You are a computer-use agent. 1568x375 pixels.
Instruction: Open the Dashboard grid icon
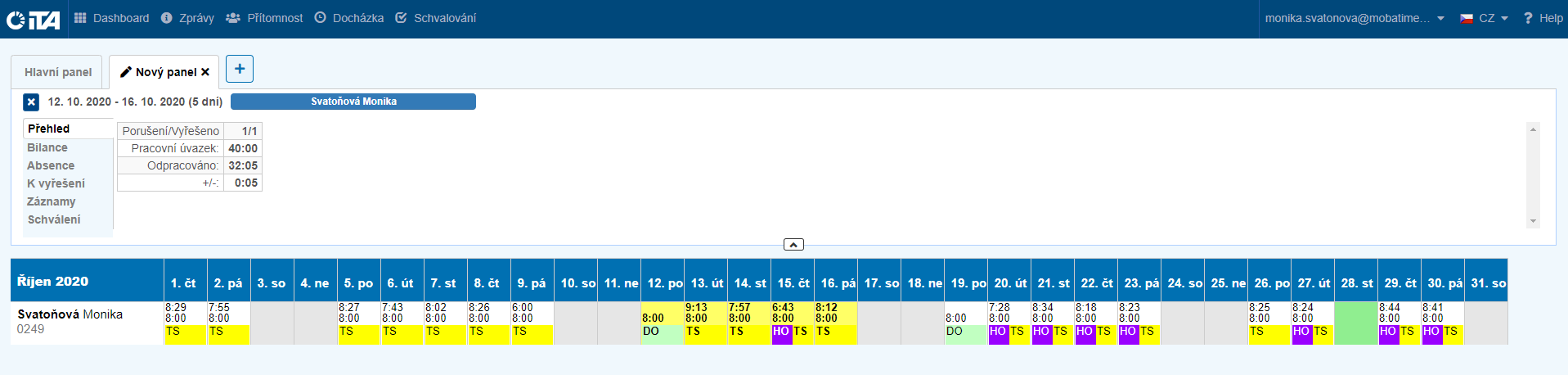[80, 18]
